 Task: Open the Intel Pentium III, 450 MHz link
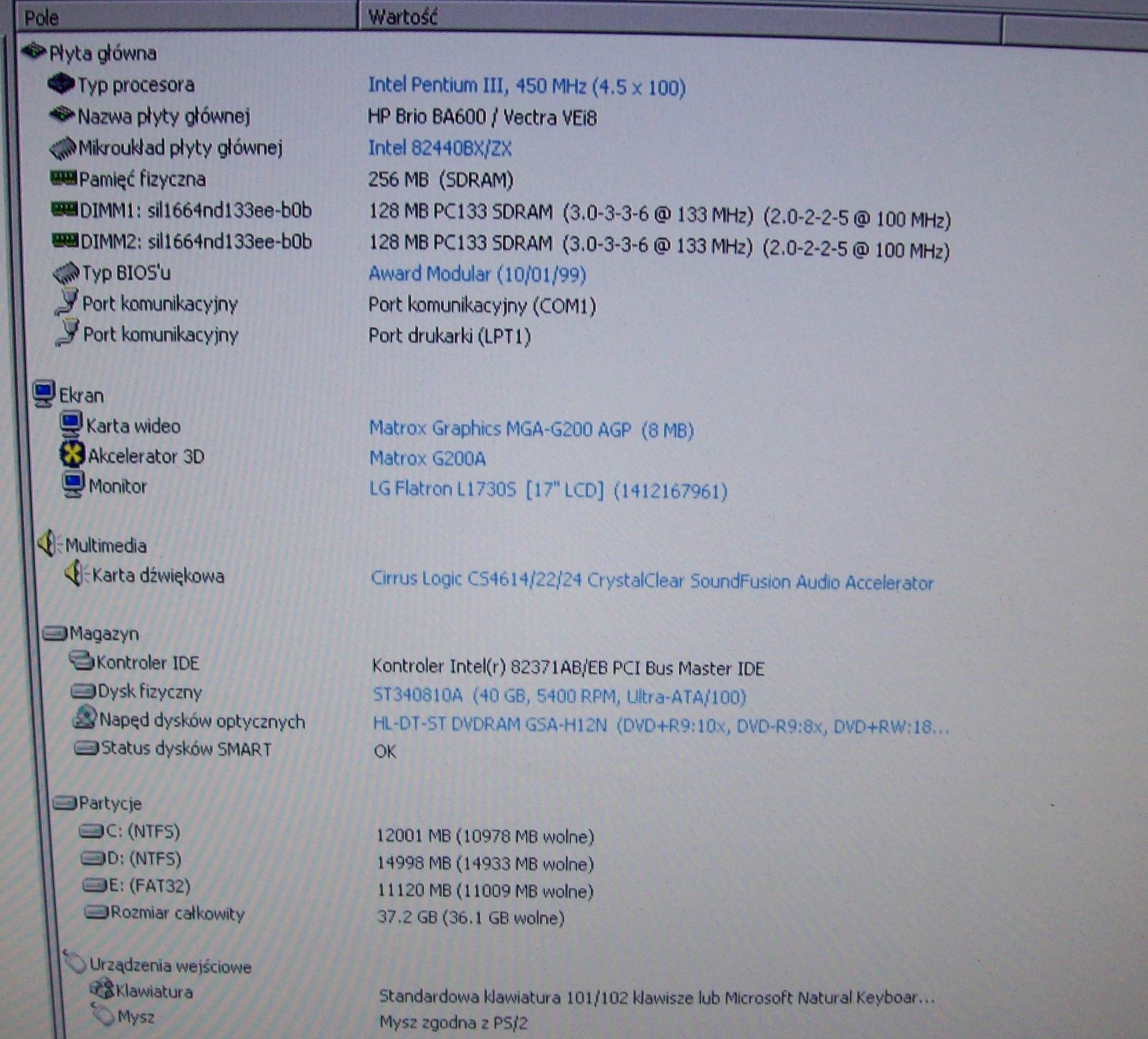pyautogui.click(x=527, y=87)
